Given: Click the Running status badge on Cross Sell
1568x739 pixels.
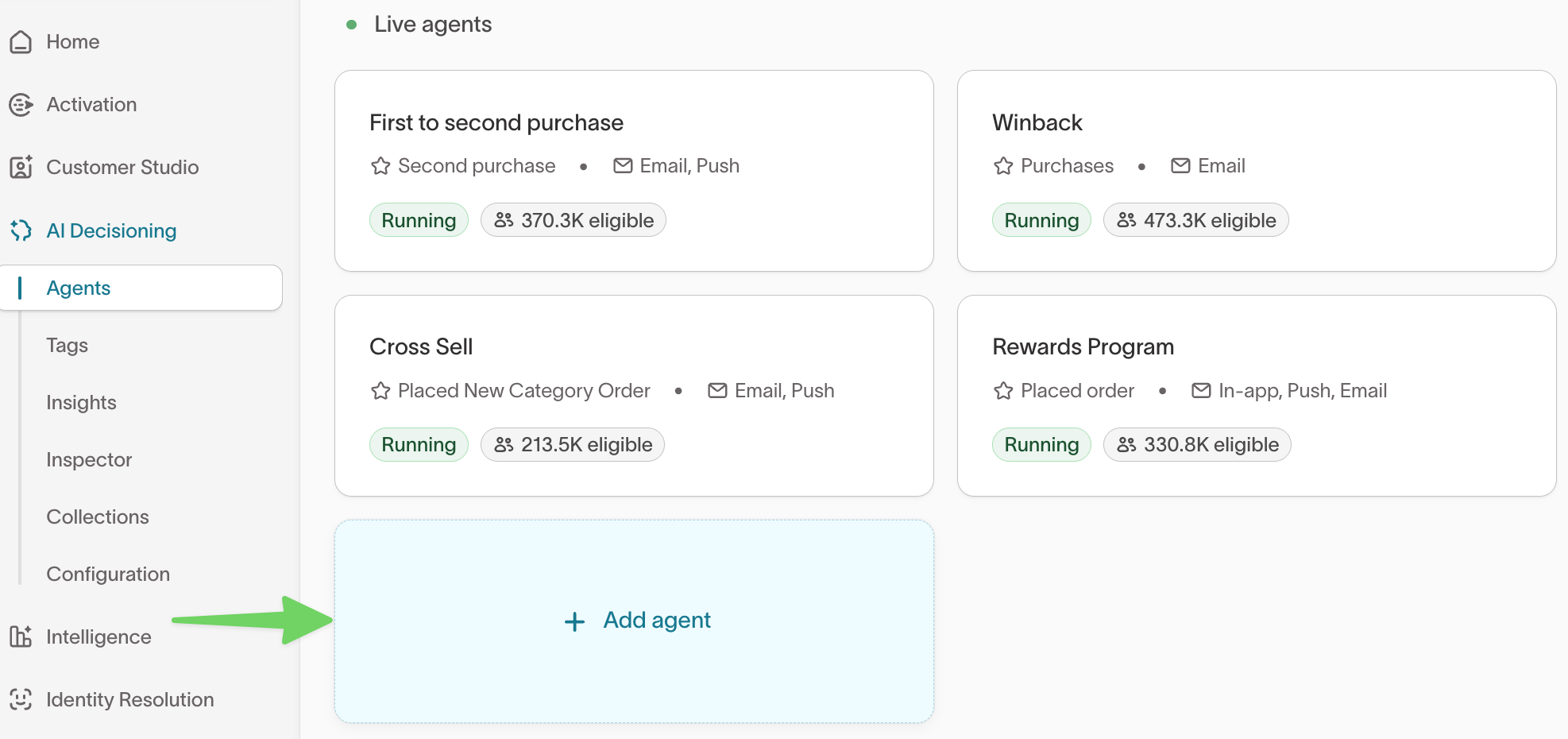Looking at the screenshot, I should click(x=419, y=444).
